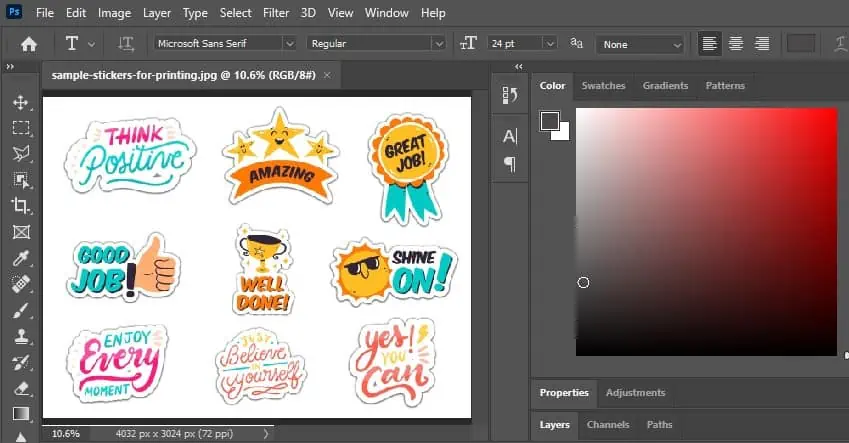
Task: Select the Move tool
Action: (20, 102)
